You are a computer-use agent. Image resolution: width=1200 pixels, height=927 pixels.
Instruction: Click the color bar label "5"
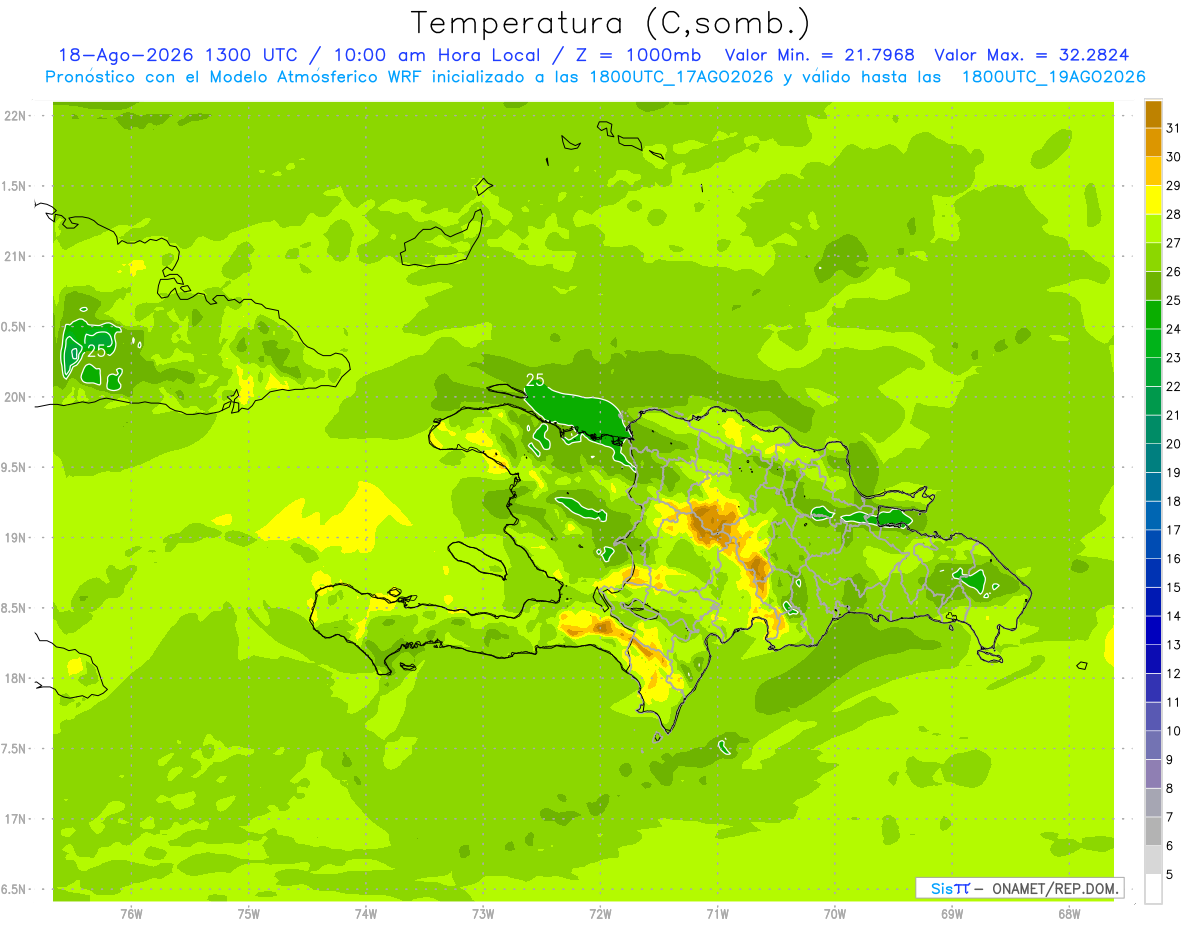tap(1170, 874)
